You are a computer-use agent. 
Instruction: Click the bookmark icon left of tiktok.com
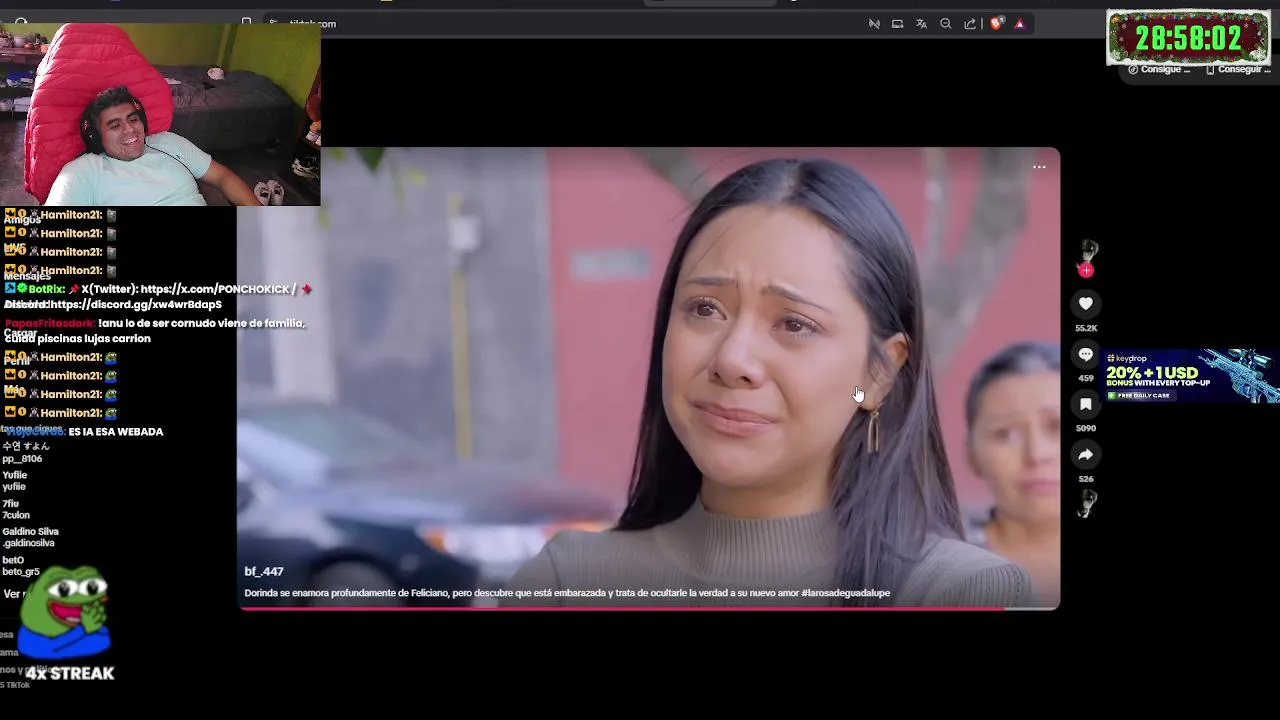246,22
